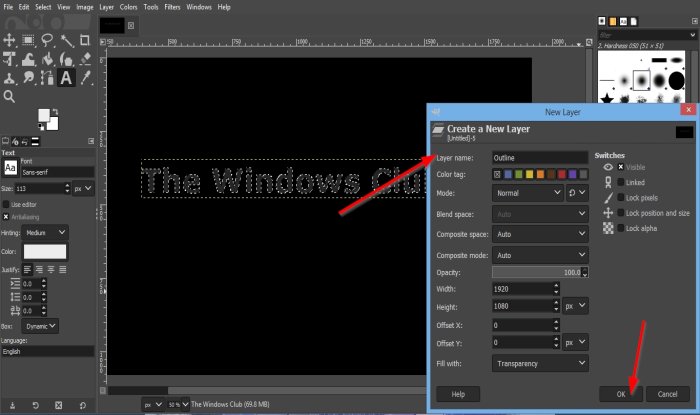This screenshot has width=700, height=415.
Task: Select the Zoom magnifier tool
Action: [9, 96]
